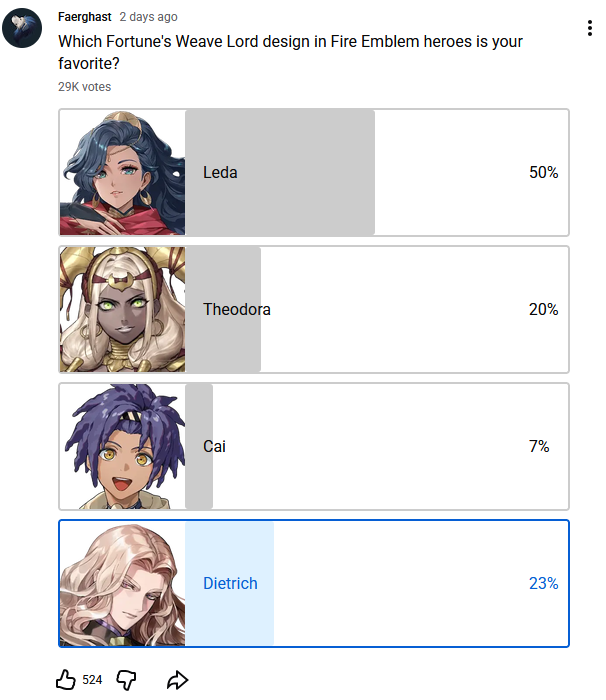Open the Faerghast channel name link

pos(84,17)
